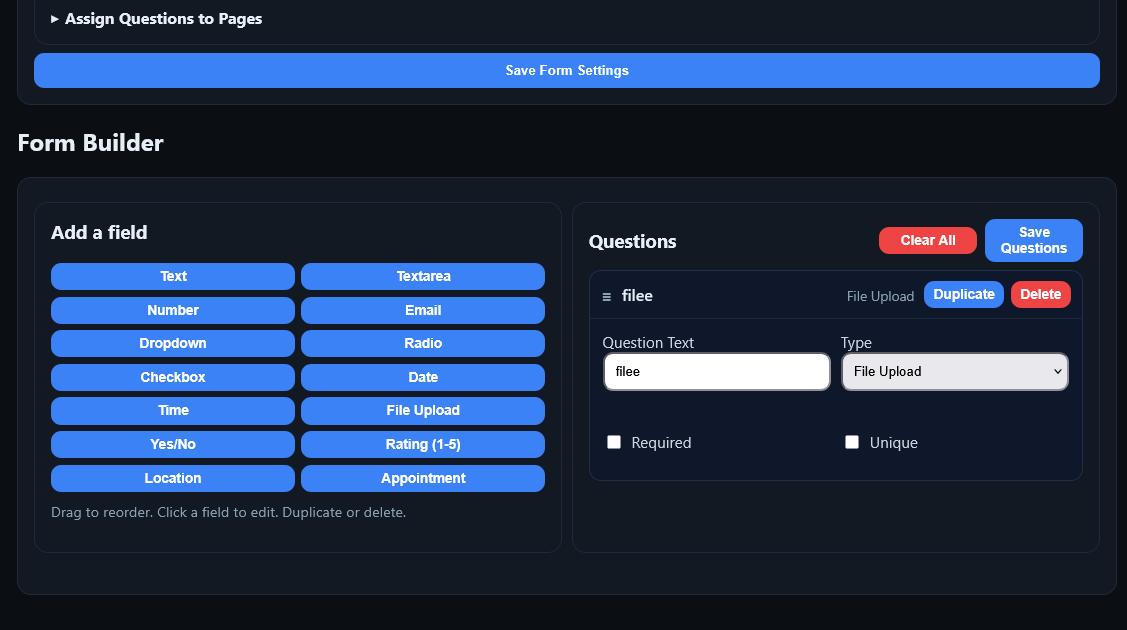Click the drag handle icon beside filee

coord(606,296)
